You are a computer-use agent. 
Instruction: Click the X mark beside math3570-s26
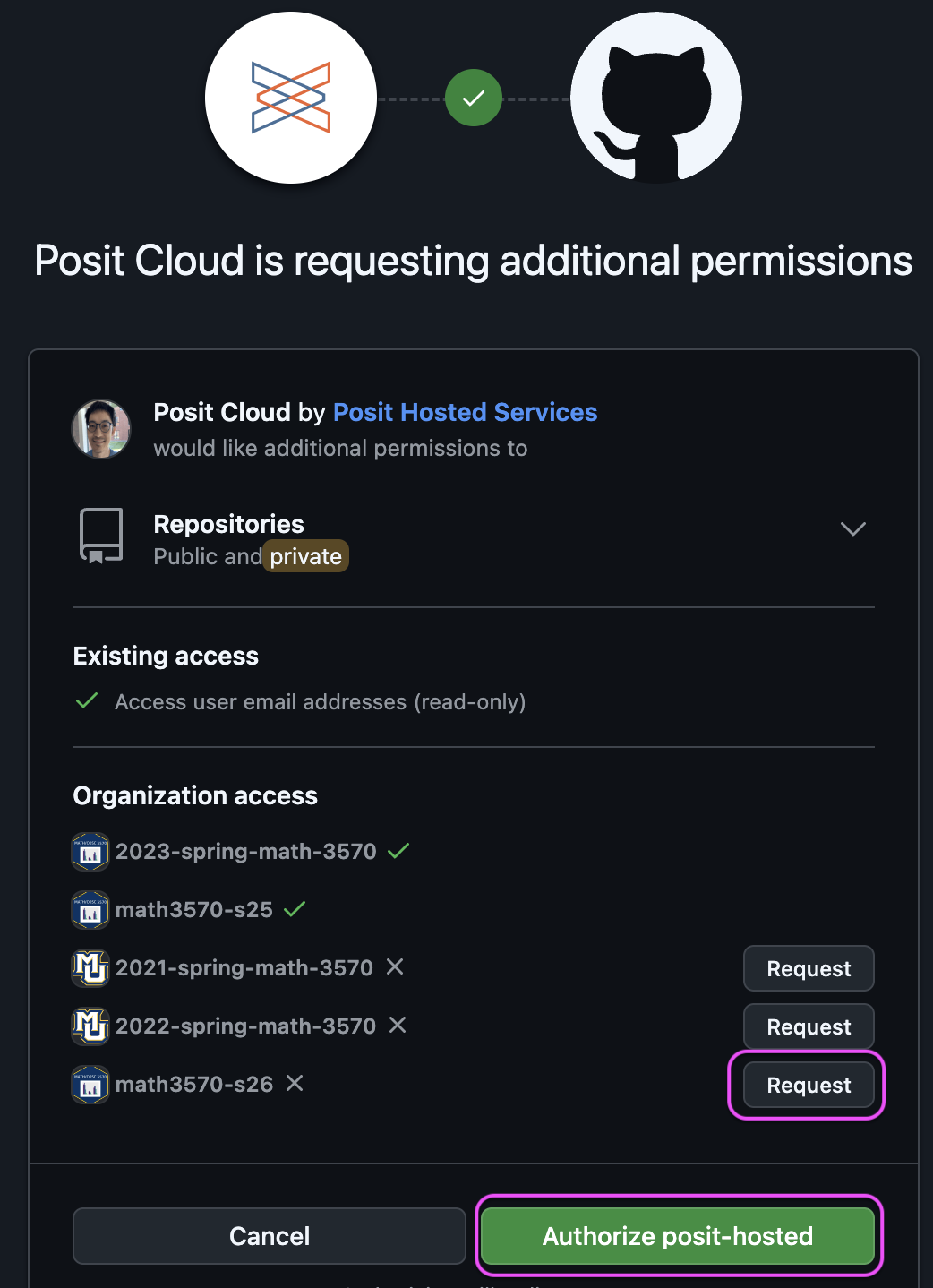point(295,1084)
